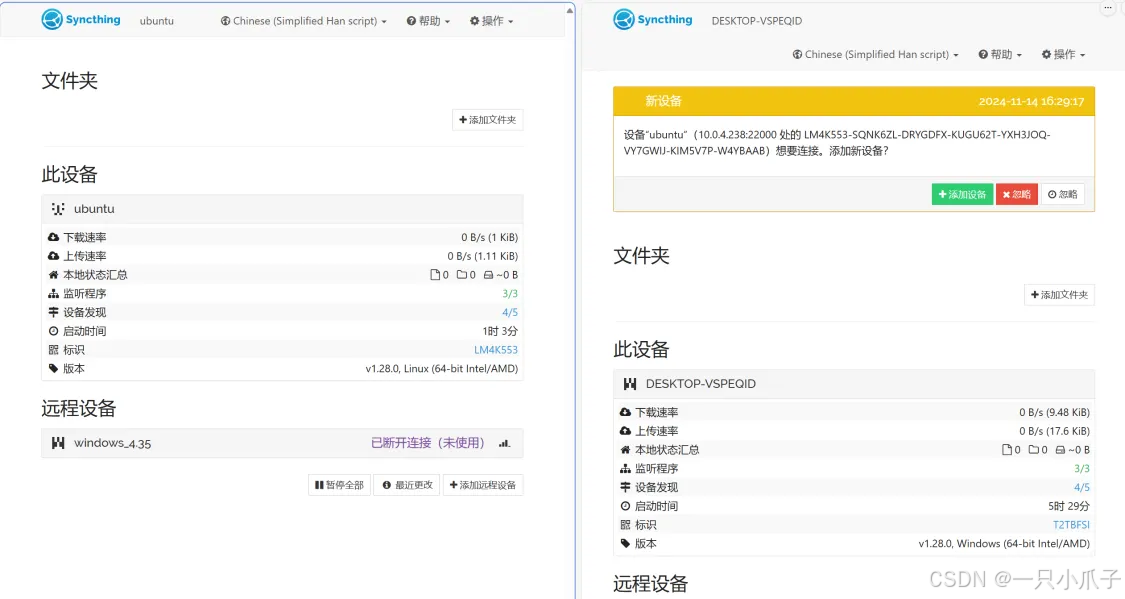
Task: Click v1.28.0, Linux version text
Action: (x=442, y=368)
